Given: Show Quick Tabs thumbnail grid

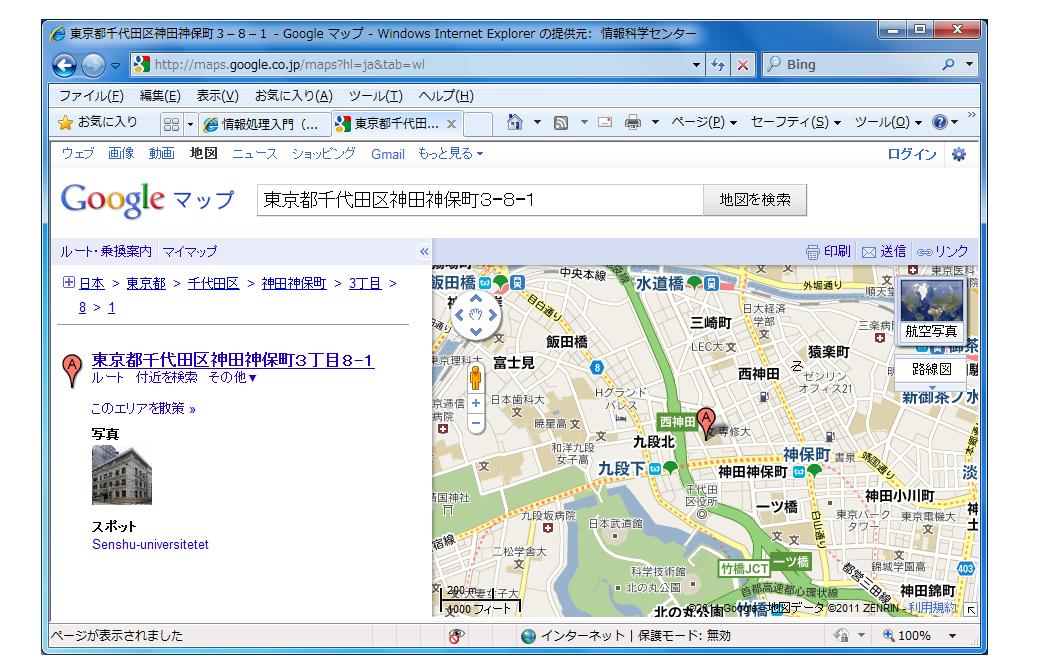Looking at the screenshot, I should point(171,124).
